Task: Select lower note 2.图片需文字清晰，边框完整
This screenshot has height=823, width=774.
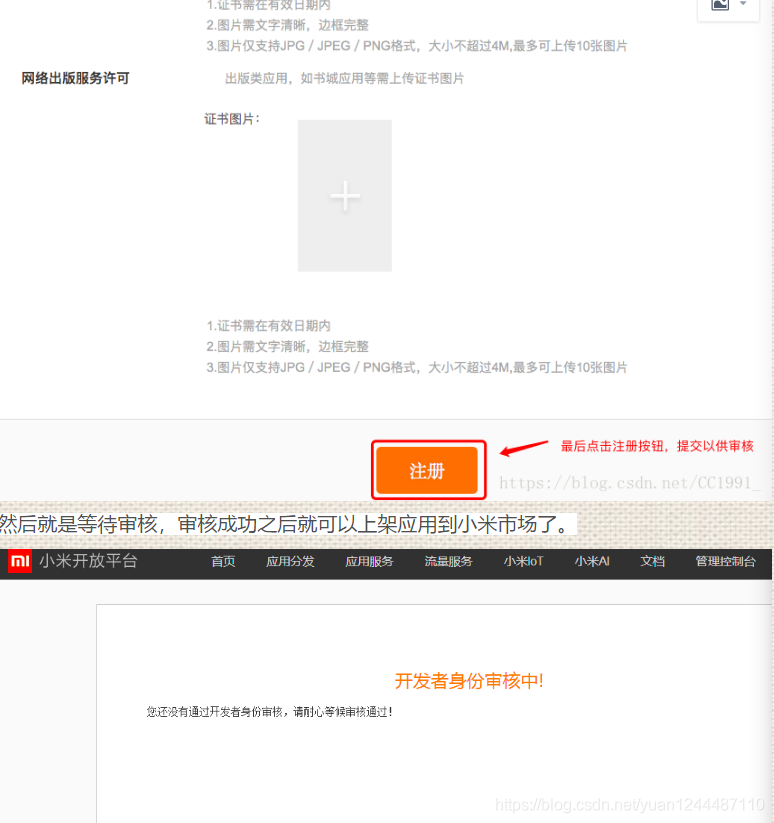Action: [288, 346]
